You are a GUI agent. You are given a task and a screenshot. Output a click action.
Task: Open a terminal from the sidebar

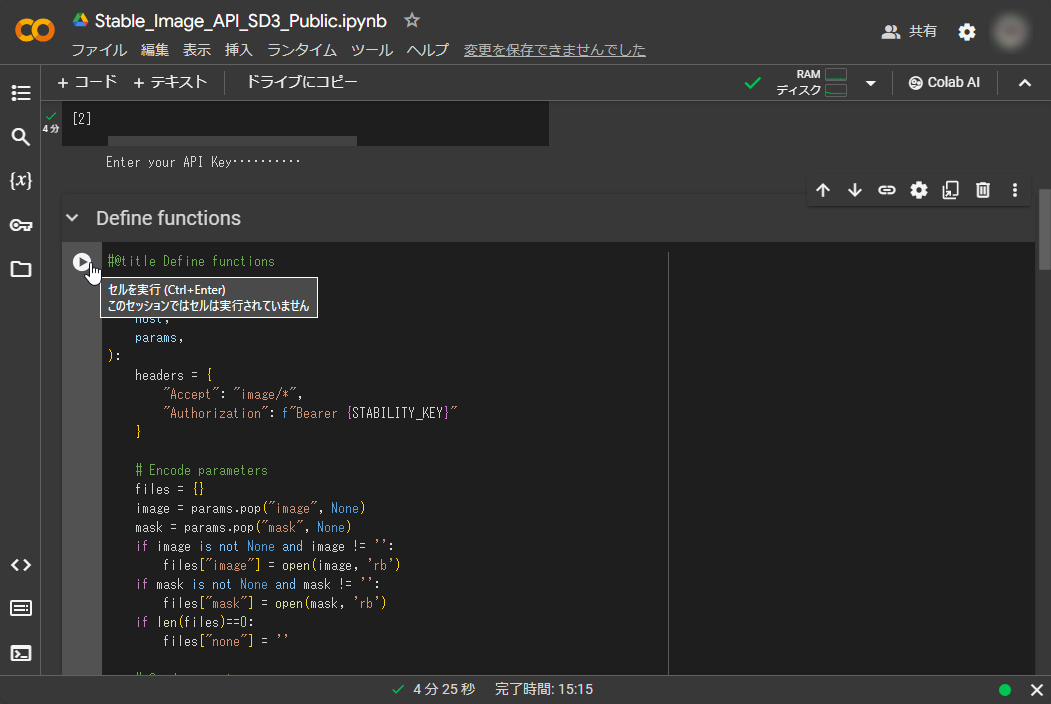click(x=21, y=653)
